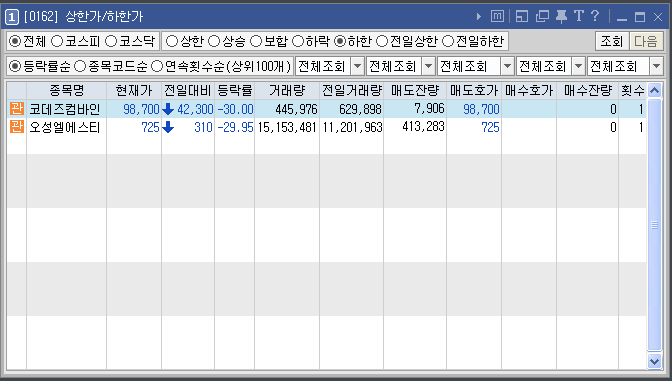This screenshot has height=381, width=672.
Task: Select the 코스닥 radio button
Action: click(111, 41)
